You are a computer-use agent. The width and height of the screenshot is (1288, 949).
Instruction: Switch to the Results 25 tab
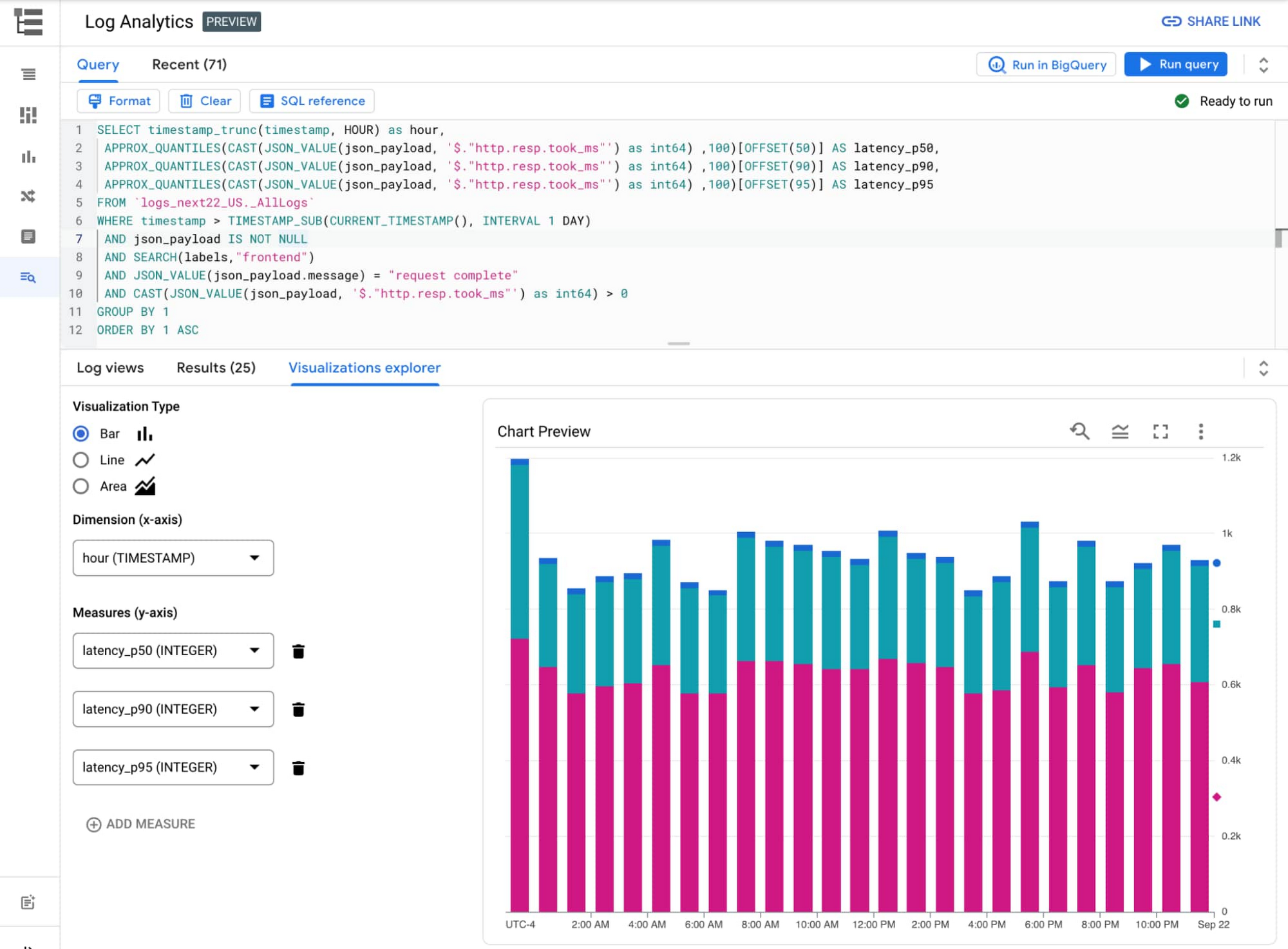[x=216, y=367]
